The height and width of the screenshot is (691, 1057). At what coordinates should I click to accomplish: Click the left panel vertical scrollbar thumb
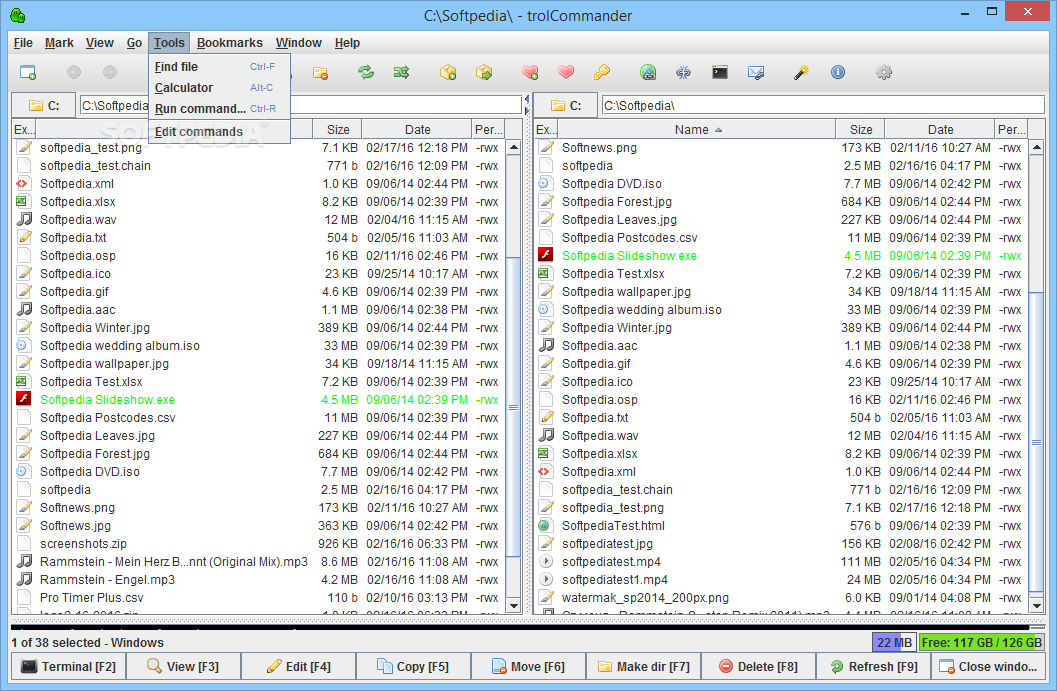(x=514, y=407)
